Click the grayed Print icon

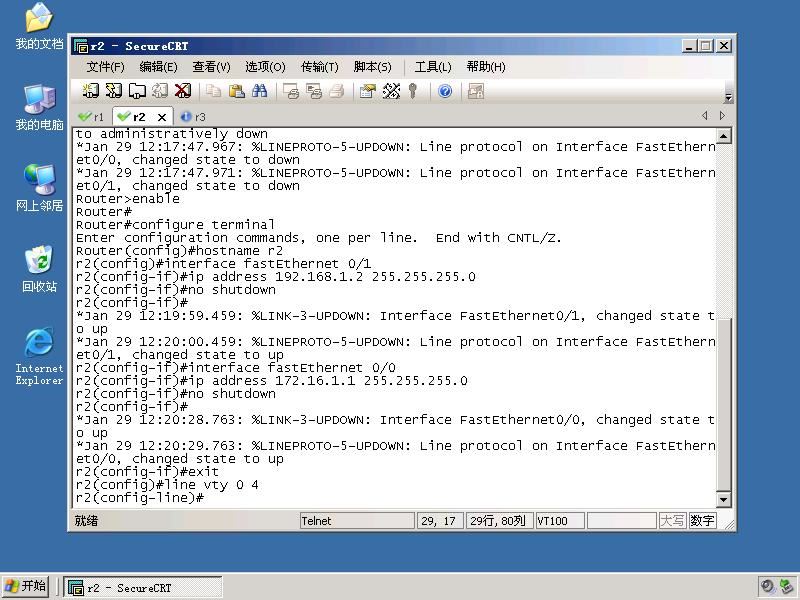coord(337,91)
